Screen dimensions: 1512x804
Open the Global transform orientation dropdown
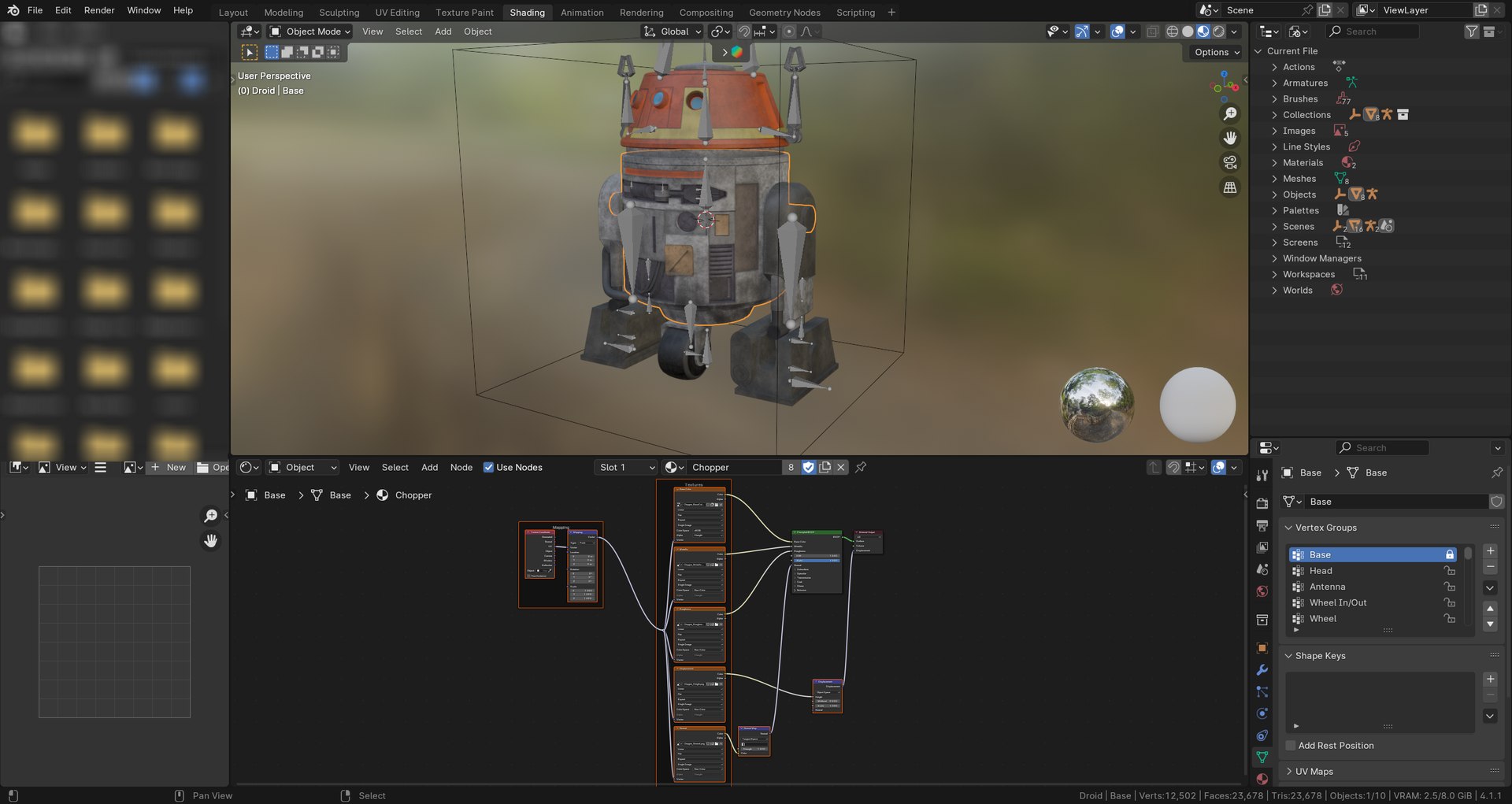pos(672,31)
